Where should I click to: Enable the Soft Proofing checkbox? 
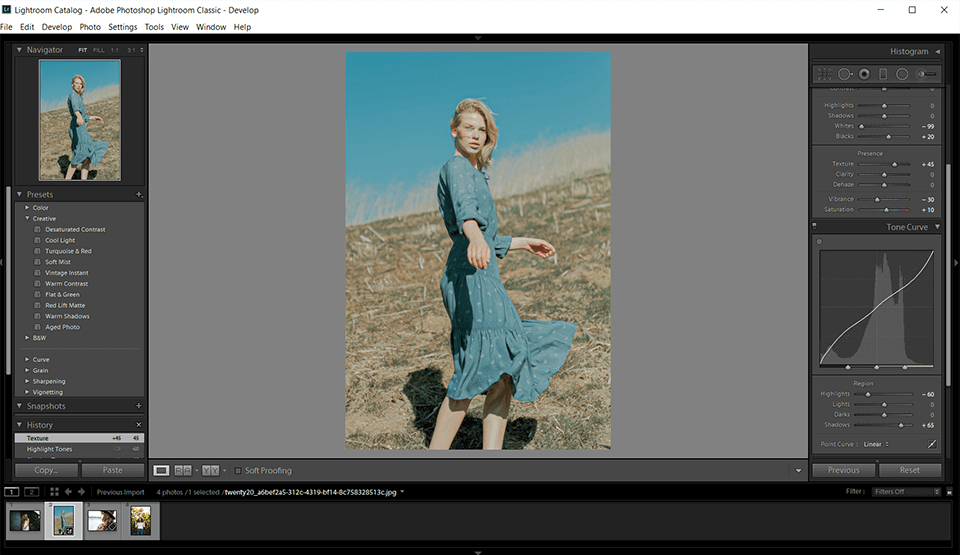(x=238, y=470)
